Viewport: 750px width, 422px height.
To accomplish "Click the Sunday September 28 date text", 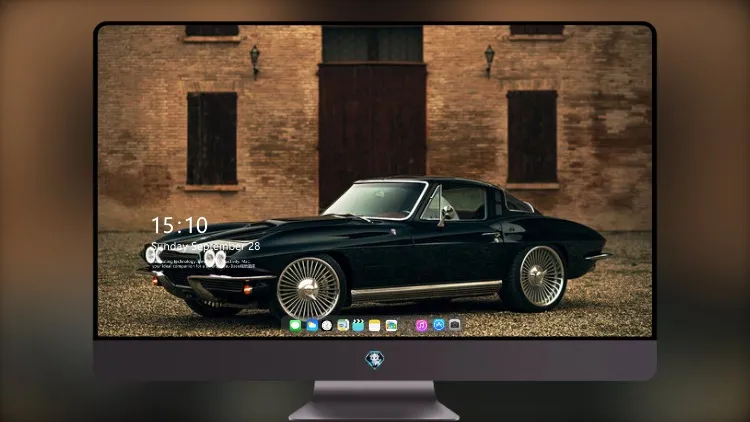I will [206, 246].
